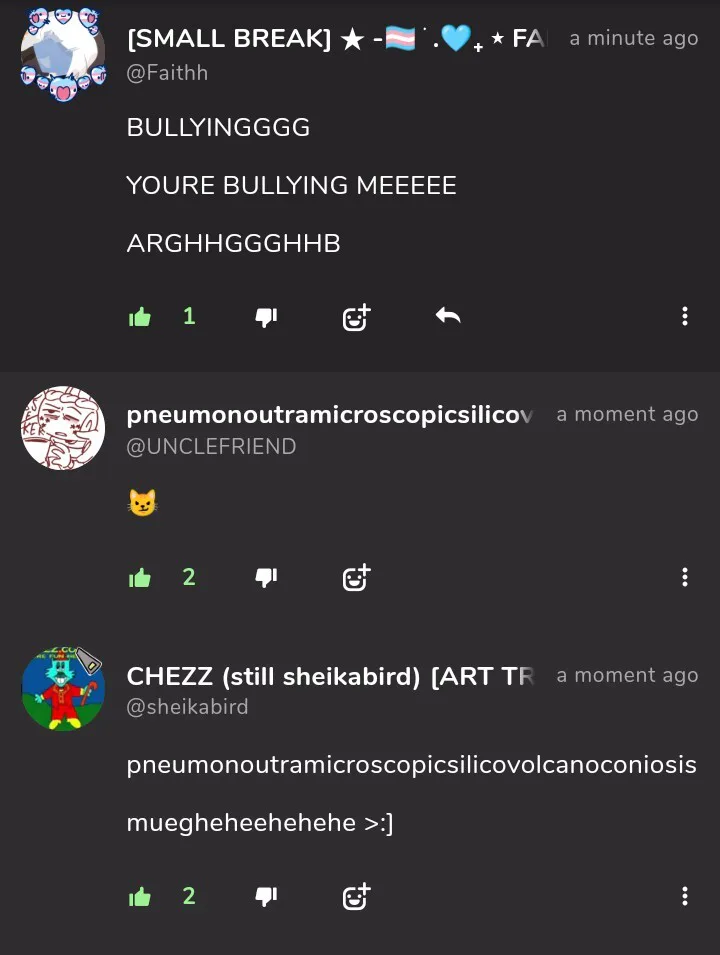
Task: Like the cat emoji comment by UNCLEFRIEND
Action: pos(140,577)
